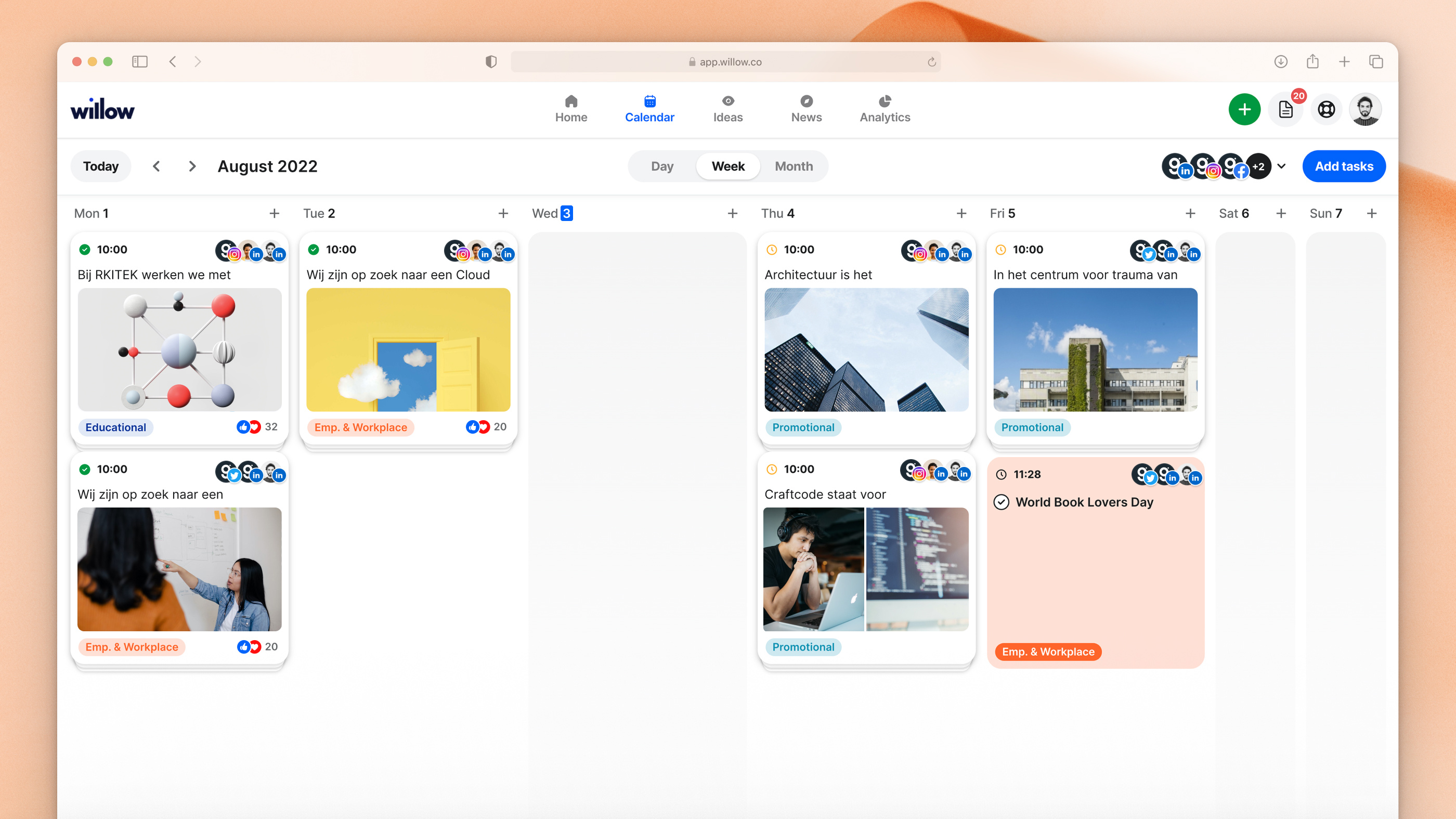The image size is (1456, 819).
Task: Click the Add tasks button
Action: coord(1344,166)
